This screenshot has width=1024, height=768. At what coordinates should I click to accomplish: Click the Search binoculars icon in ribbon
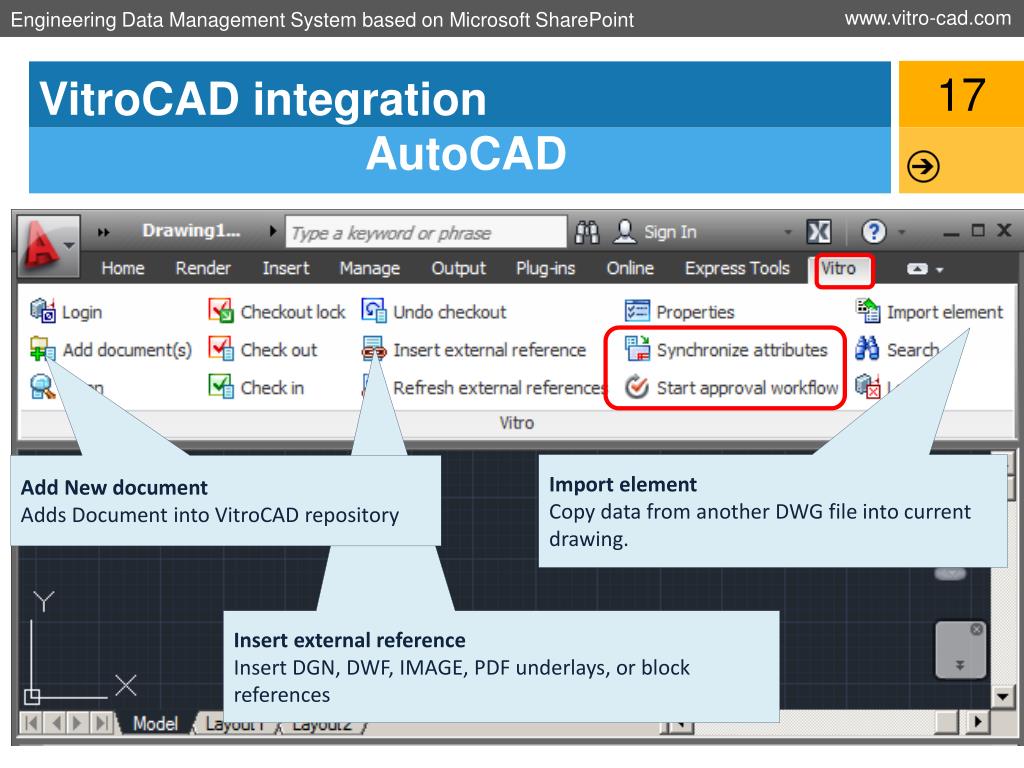[867, 349]
